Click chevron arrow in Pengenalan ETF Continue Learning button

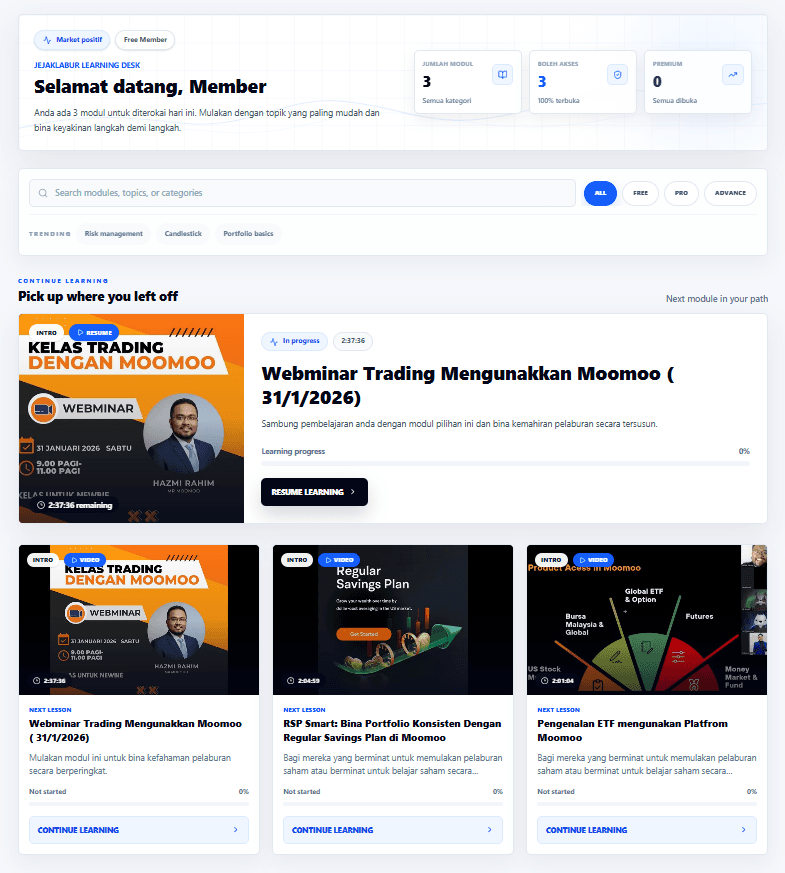[743, 830]
